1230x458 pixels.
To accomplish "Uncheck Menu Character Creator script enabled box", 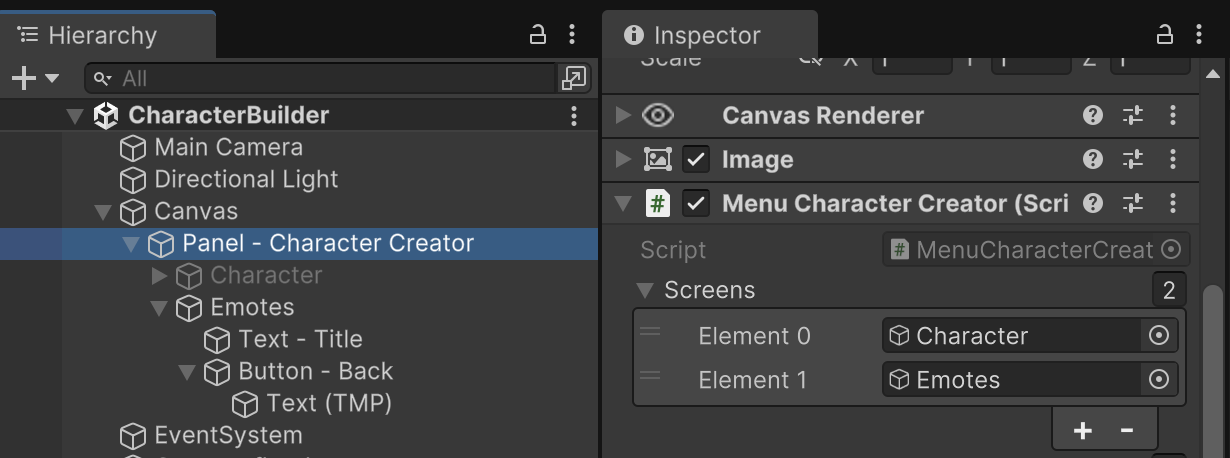I will coord(696,203).
